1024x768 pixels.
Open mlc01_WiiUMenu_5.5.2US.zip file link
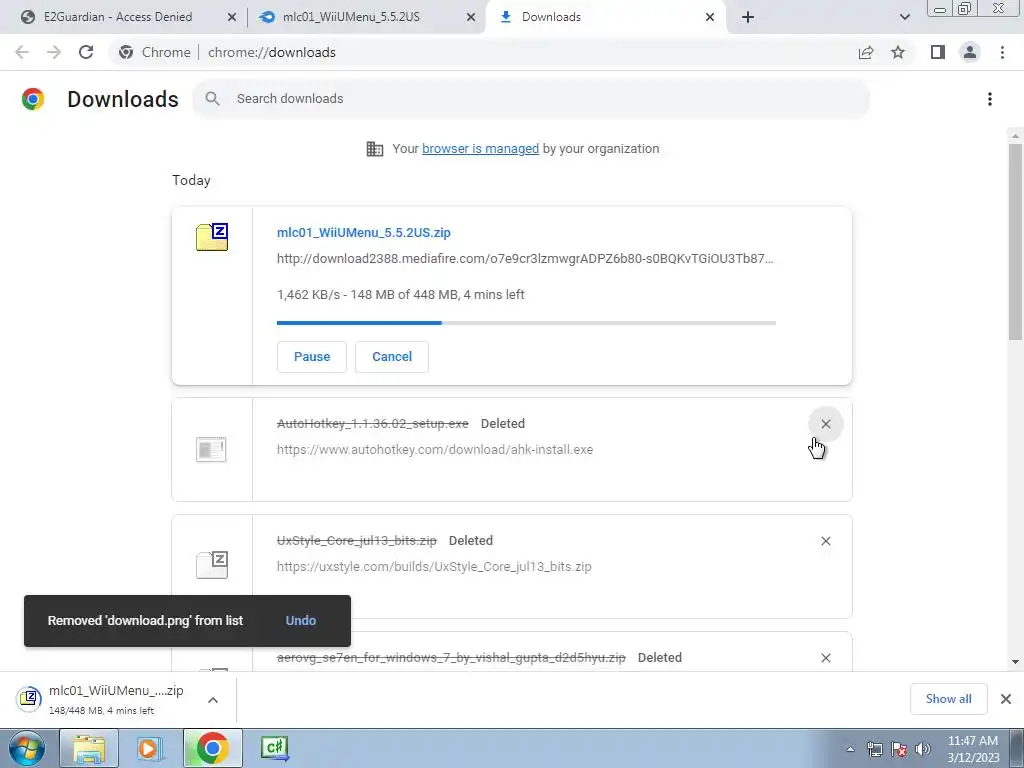pyautogui.click(x=364, y=232)
